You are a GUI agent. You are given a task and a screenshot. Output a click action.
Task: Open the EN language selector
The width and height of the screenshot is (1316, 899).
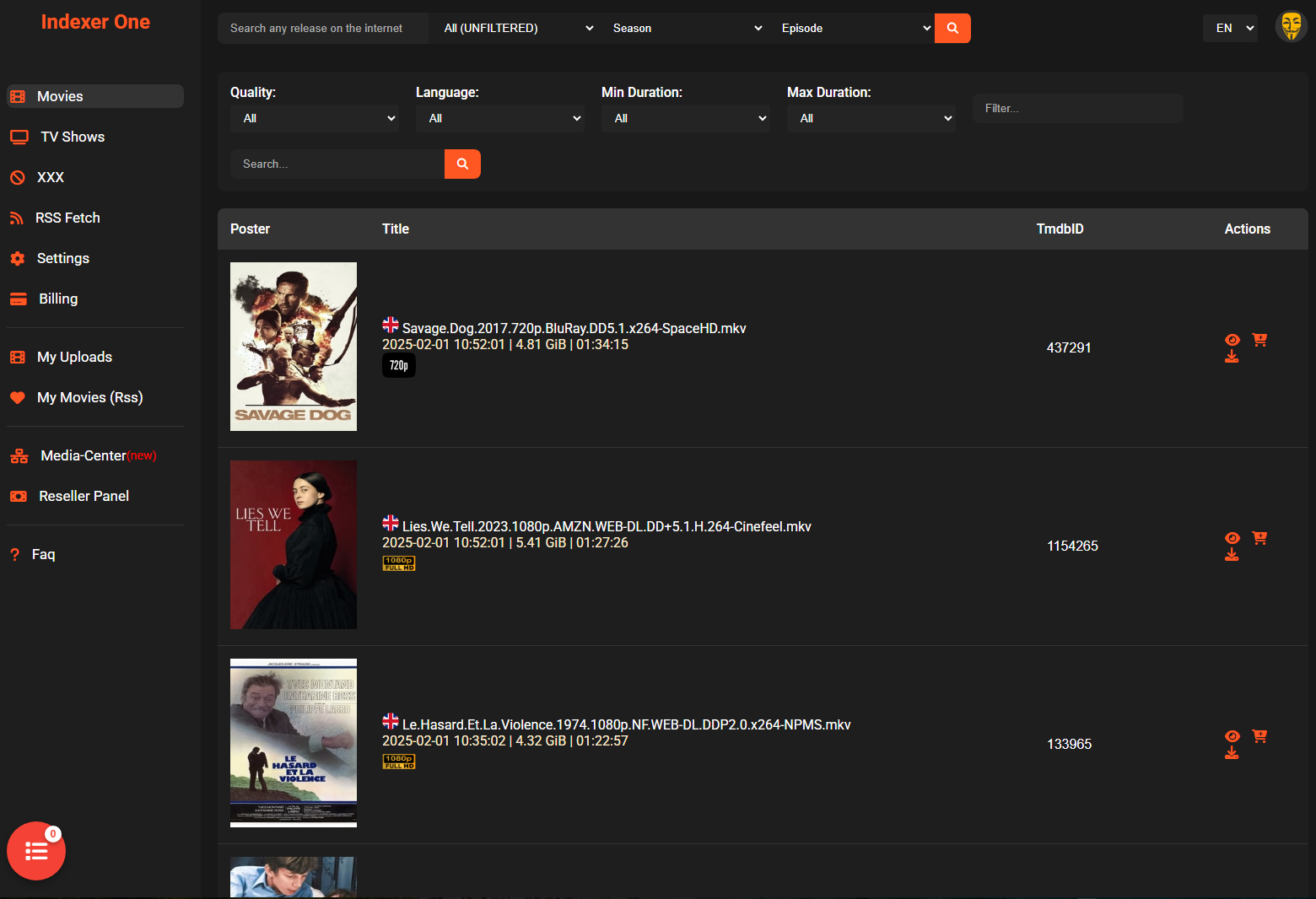click(1230, 28)
